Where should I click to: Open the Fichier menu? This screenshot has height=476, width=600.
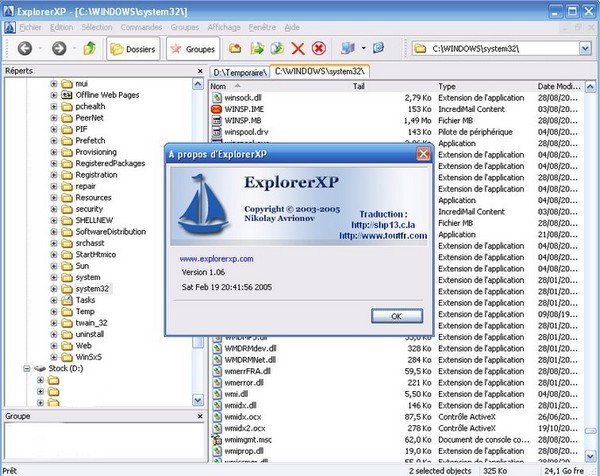pyautogui.click(x=31, y=27)
